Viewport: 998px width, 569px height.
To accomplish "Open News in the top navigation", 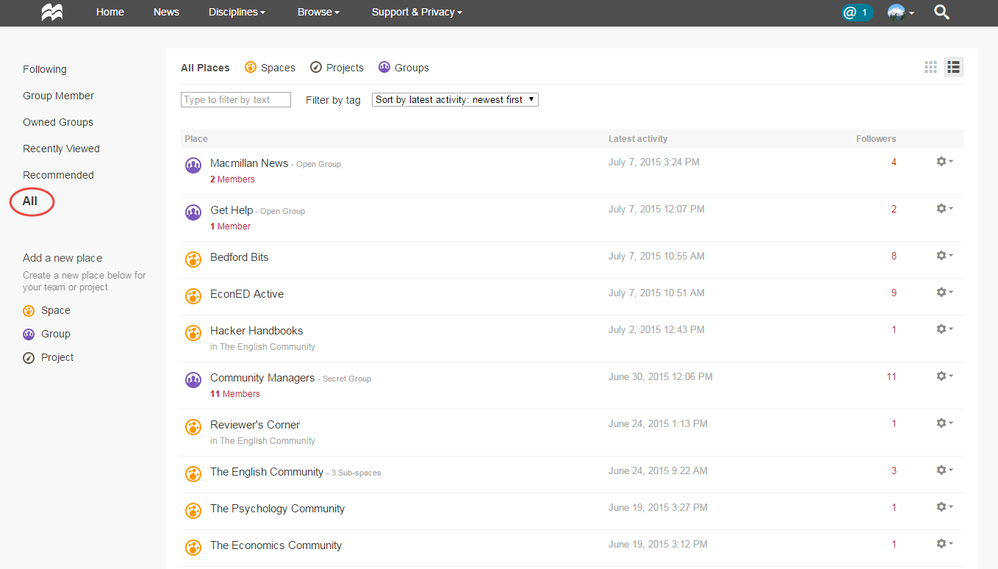I will [166, 12].
